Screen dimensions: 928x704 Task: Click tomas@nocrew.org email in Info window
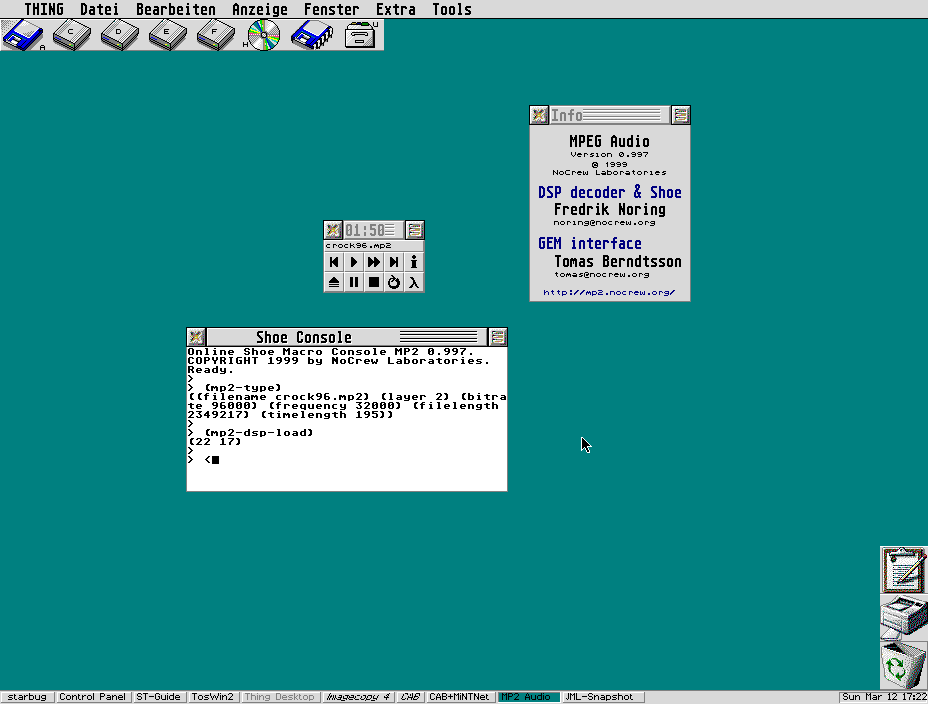point(602,275)
